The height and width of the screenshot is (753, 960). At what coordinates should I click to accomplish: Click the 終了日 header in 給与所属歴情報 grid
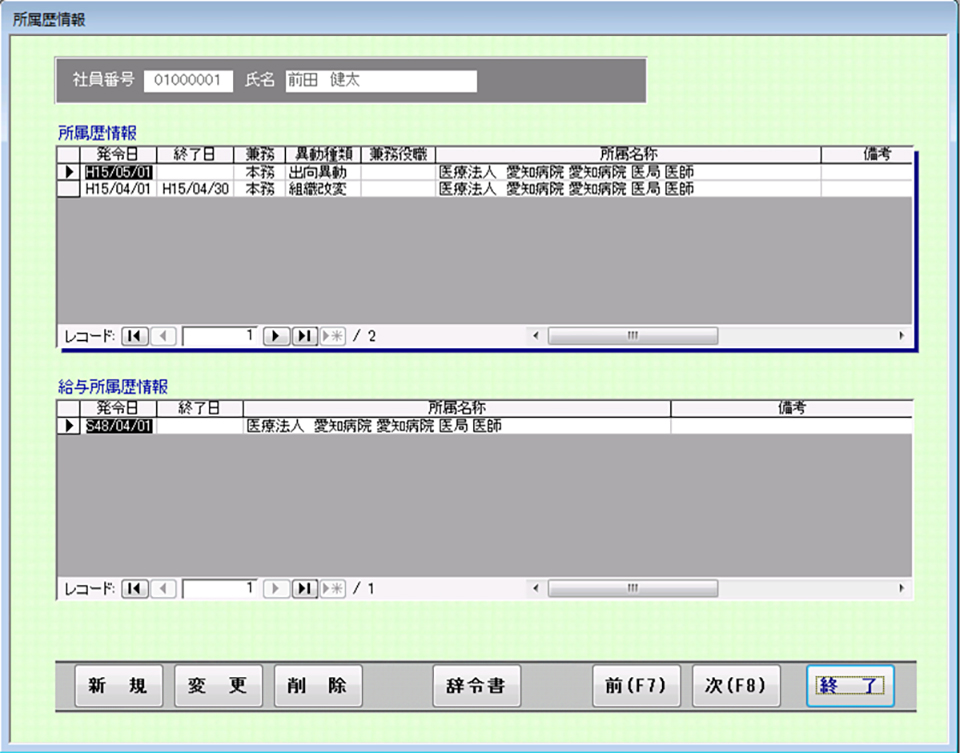(200, 408)
